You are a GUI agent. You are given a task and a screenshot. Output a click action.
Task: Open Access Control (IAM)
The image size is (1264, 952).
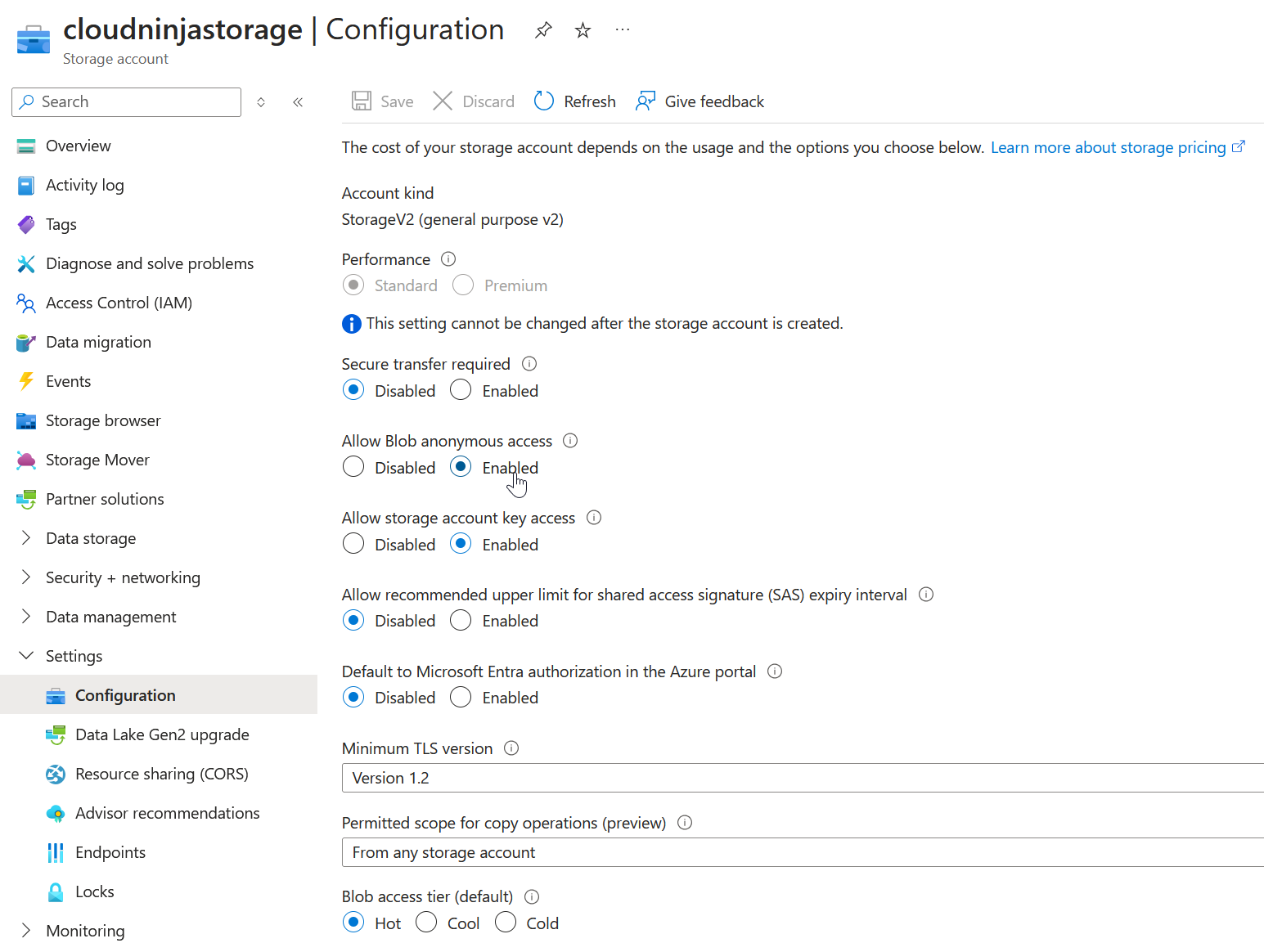pyautogui.click(x=119, y=303)
